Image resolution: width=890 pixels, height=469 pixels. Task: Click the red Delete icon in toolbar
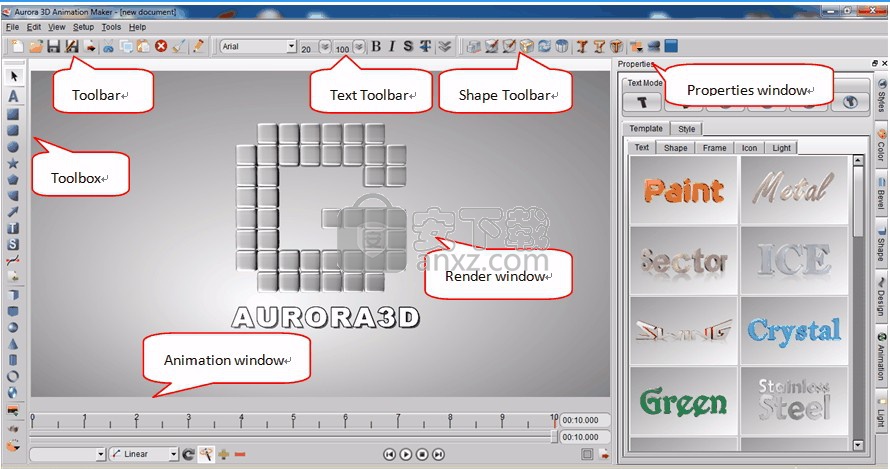point(161,47)
